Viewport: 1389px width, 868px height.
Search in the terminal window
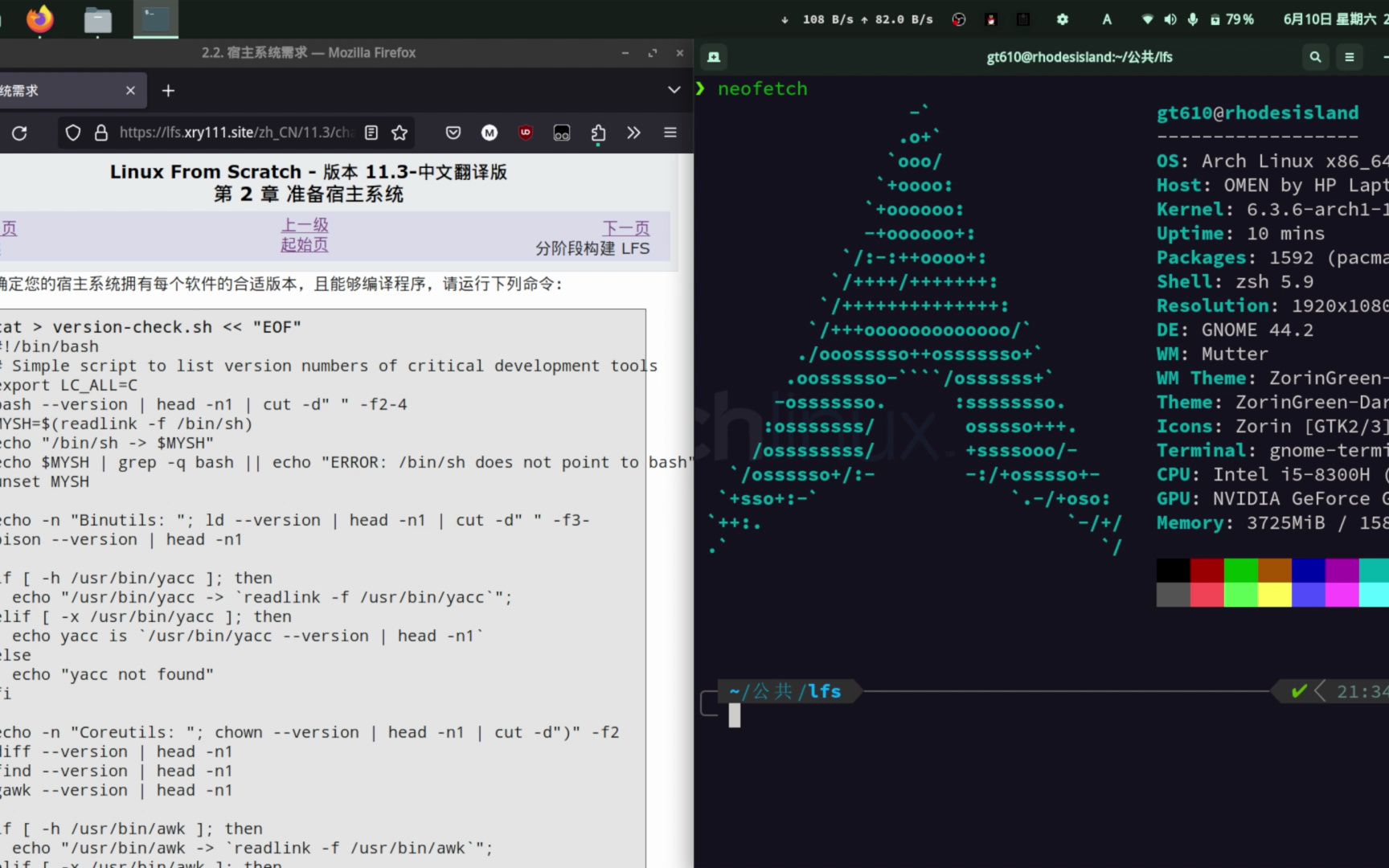coord(1316,57)
